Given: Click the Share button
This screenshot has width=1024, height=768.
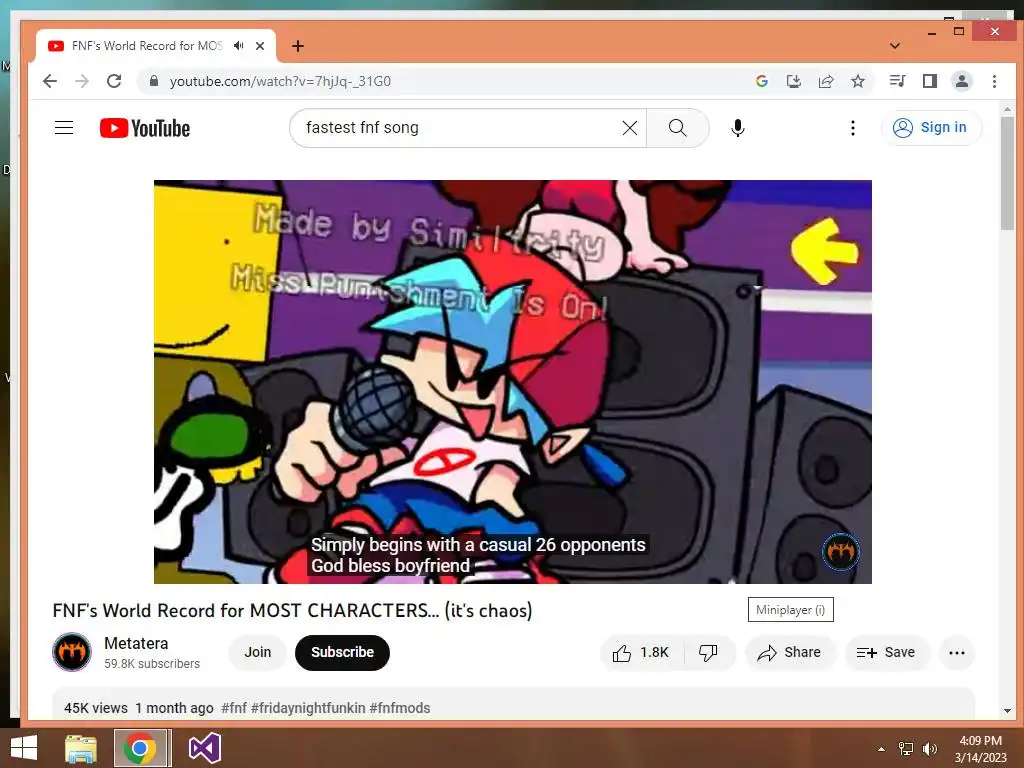Looking at the screenshot, I should pos(790,652).
